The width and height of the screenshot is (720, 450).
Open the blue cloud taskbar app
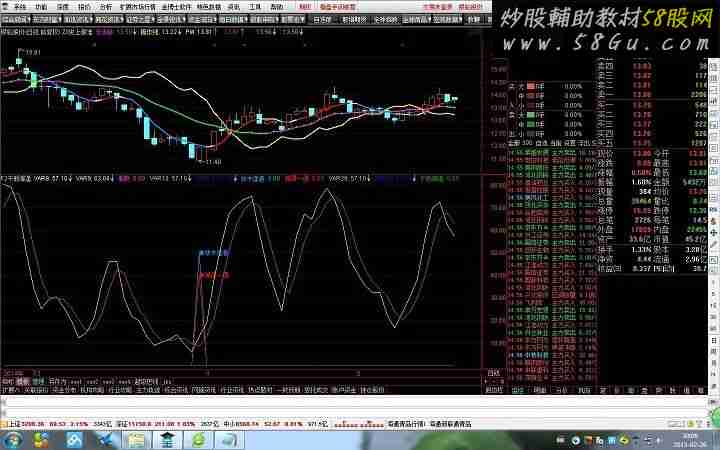pos(74,440)
